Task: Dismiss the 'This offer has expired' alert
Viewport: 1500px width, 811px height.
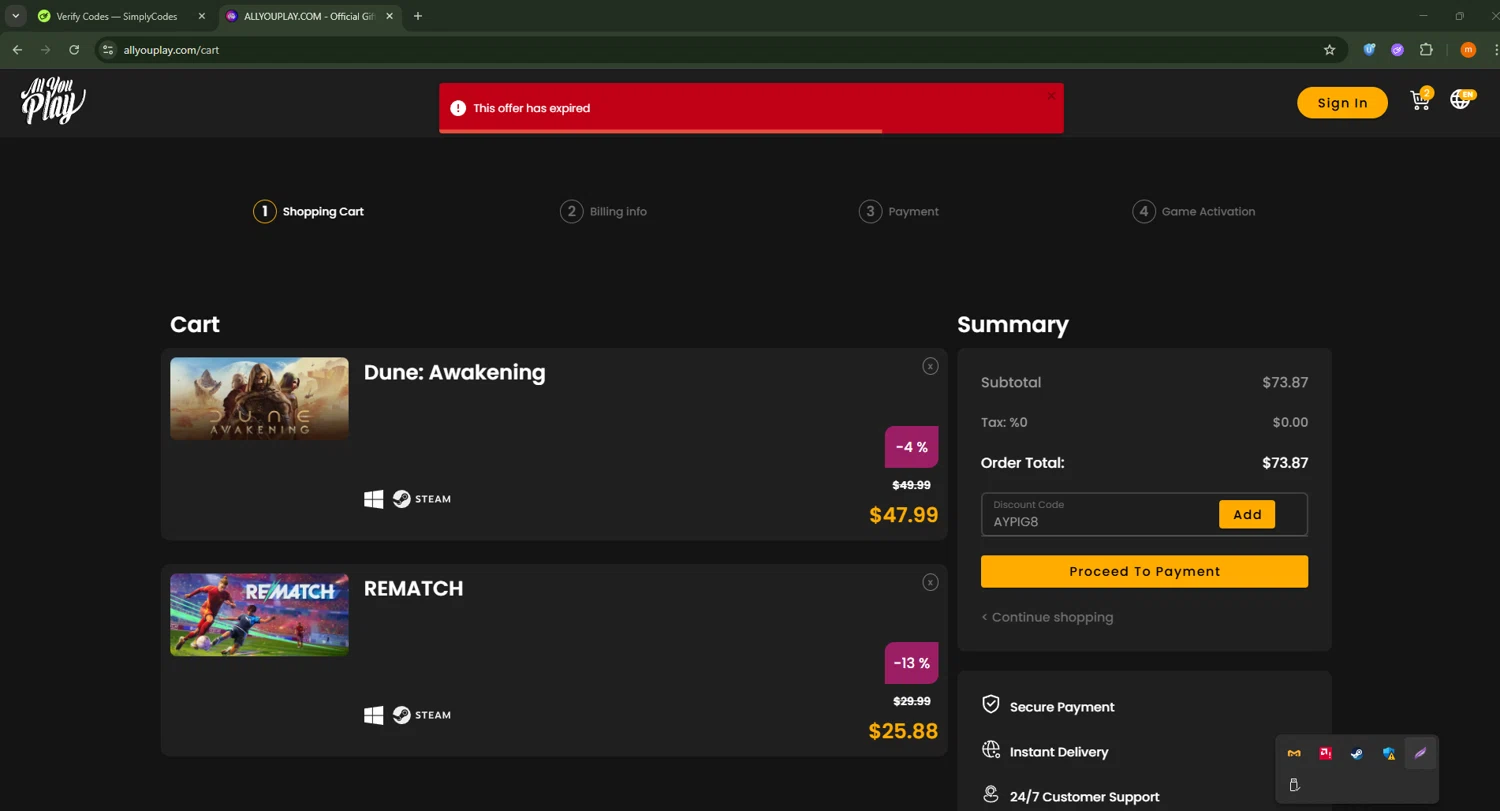Action: point(1051,96)
